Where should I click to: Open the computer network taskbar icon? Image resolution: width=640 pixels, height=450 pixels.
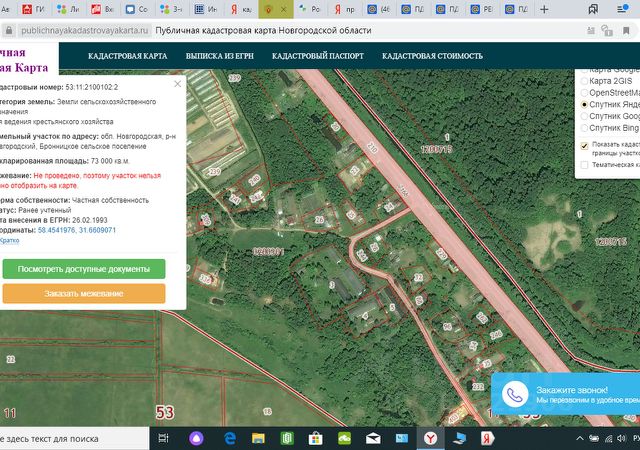point(459,439)
